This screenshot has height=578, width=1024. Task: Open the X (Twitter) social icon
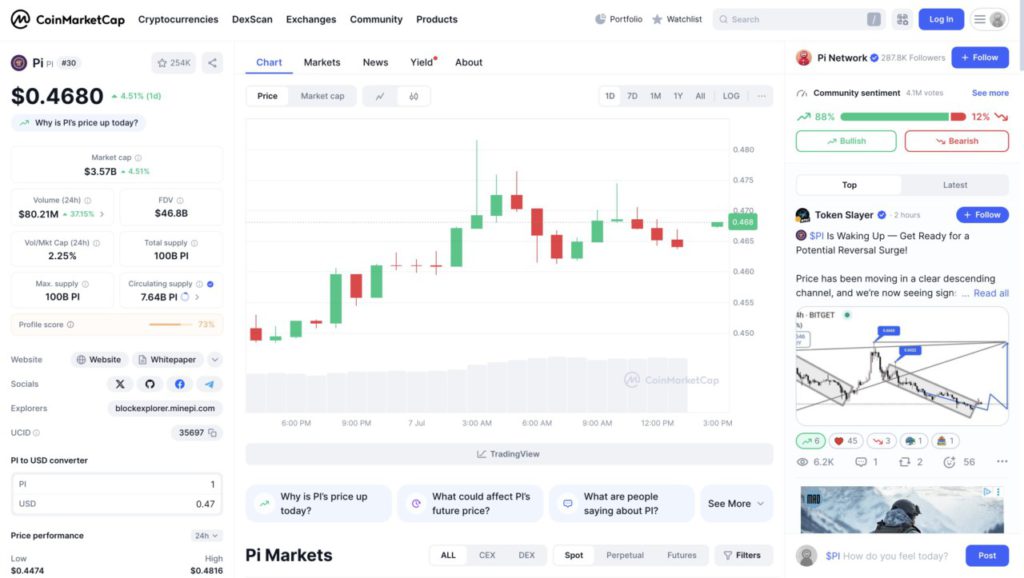[x=120, y=384]
